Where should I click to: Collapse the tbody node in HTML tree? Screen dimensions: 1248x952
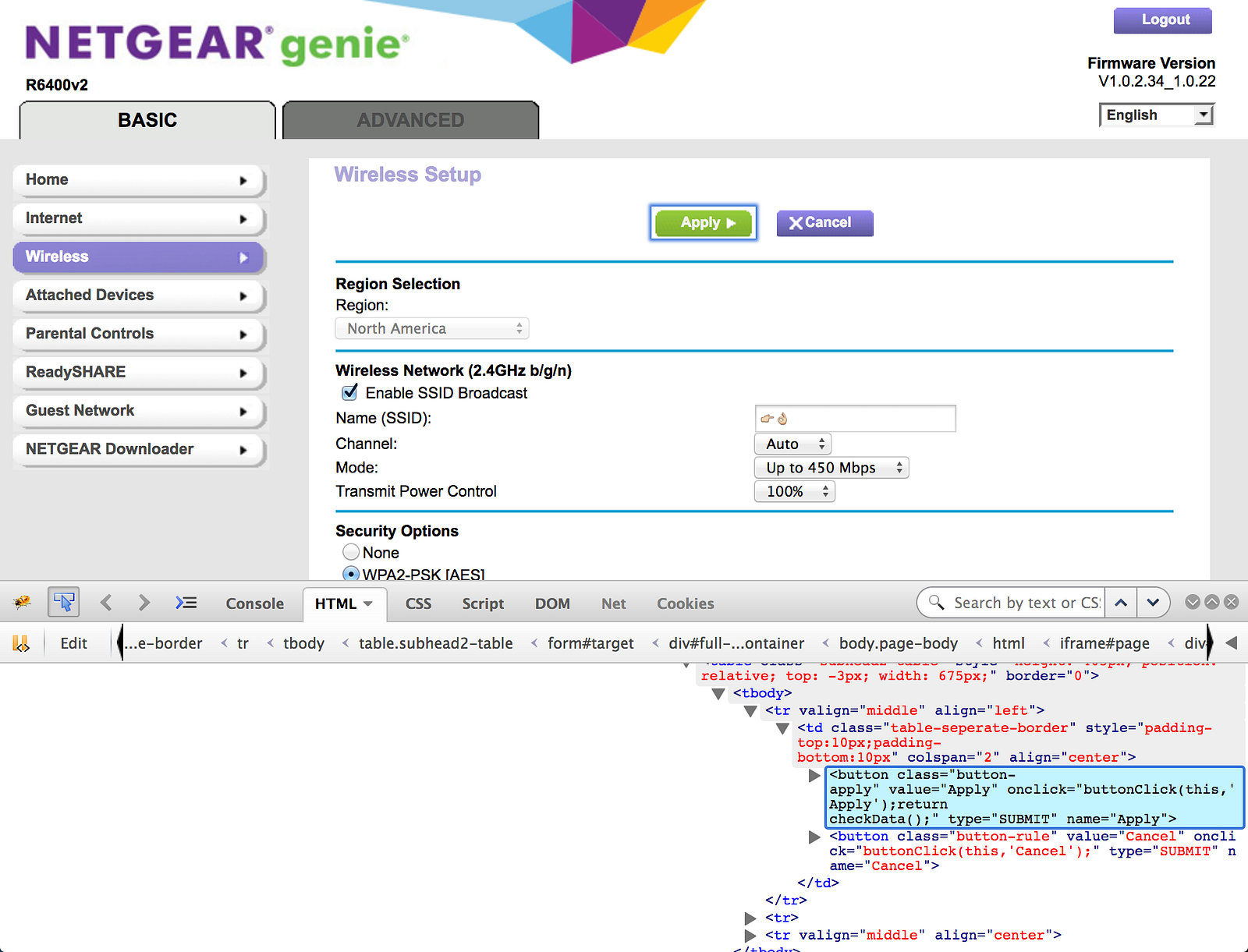coord(719,693)
